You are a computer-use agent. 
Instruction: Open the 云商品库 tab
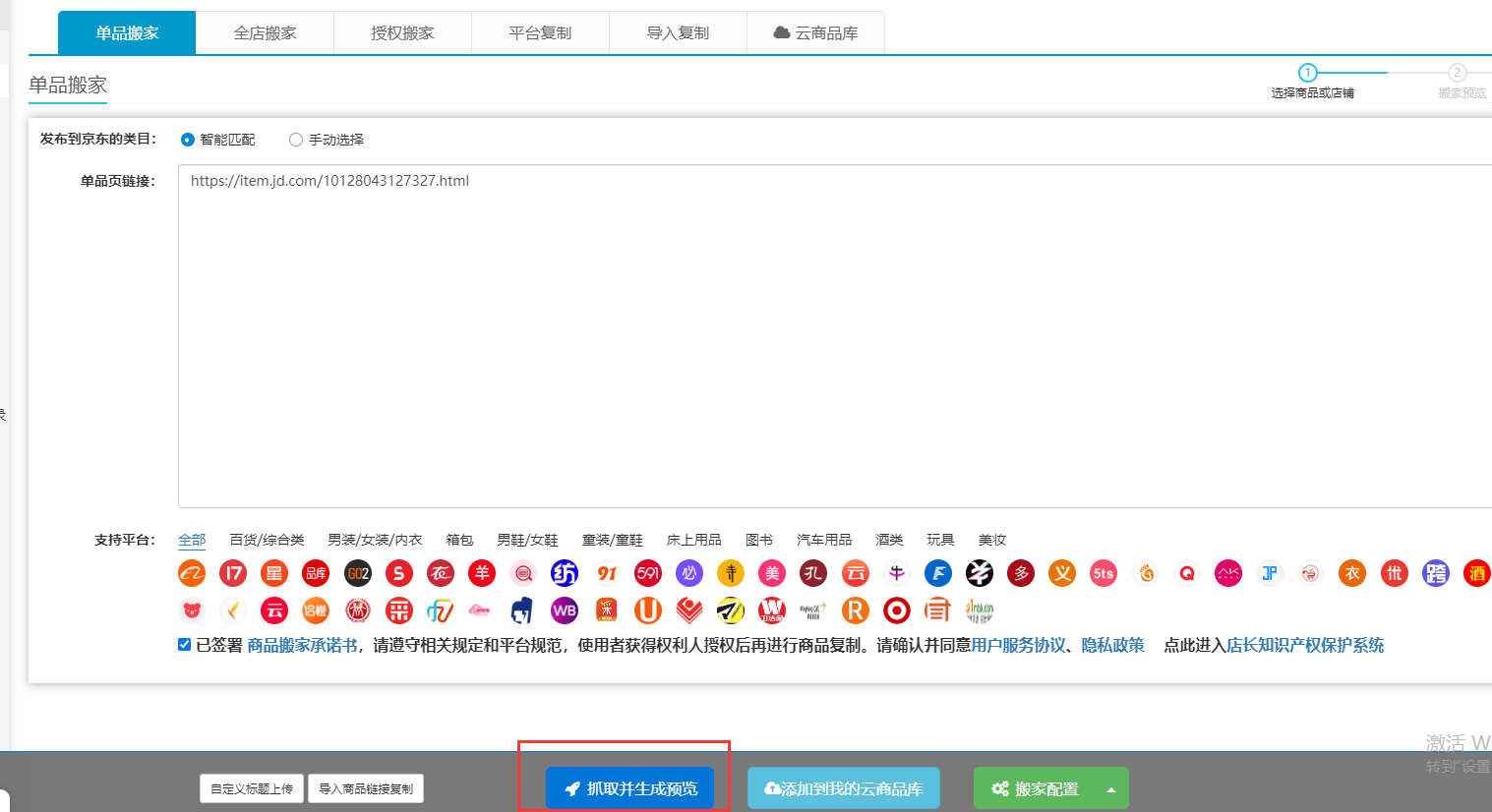[x=815, y=32]
